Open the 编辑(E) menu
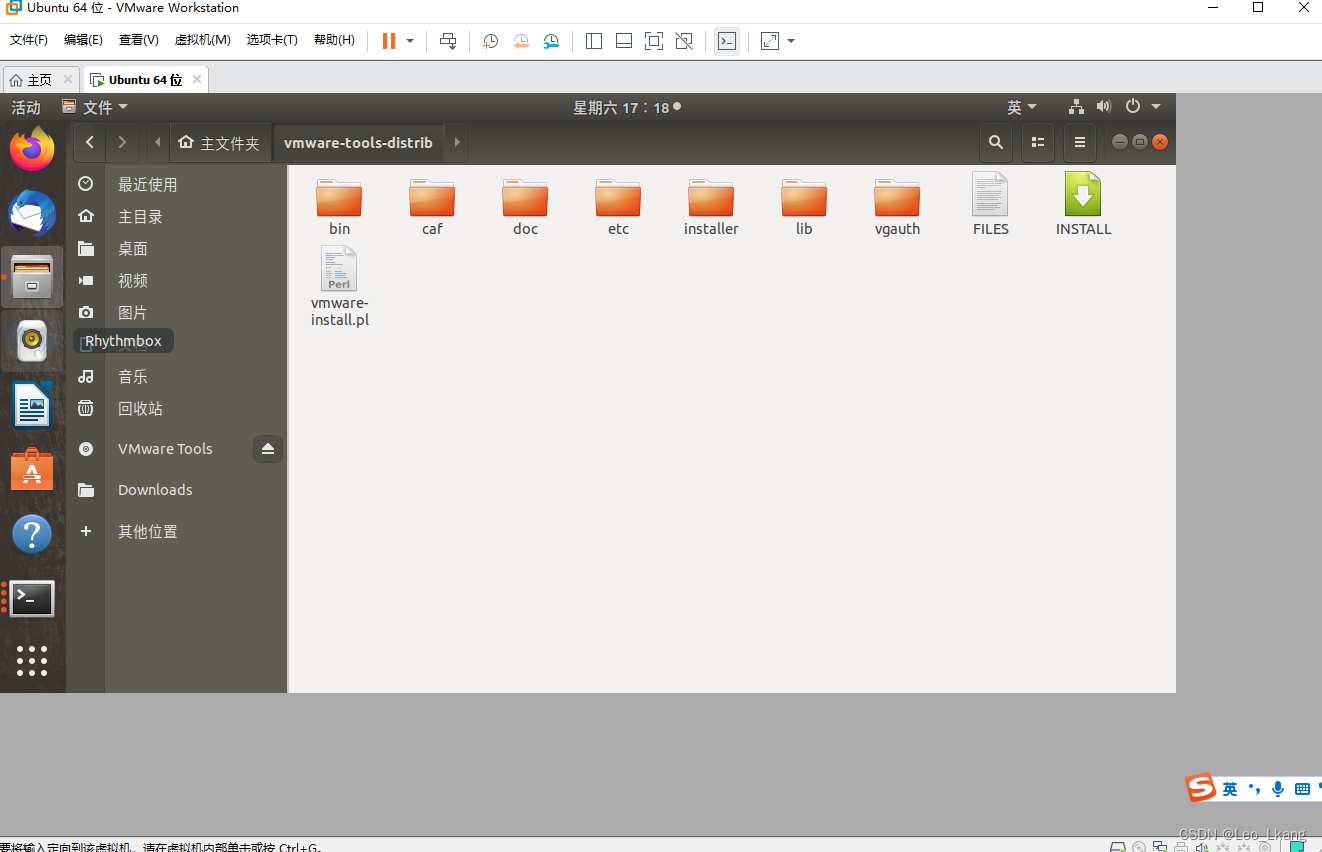The width and height of the screenshot is (1322, 852). (83, 40)
